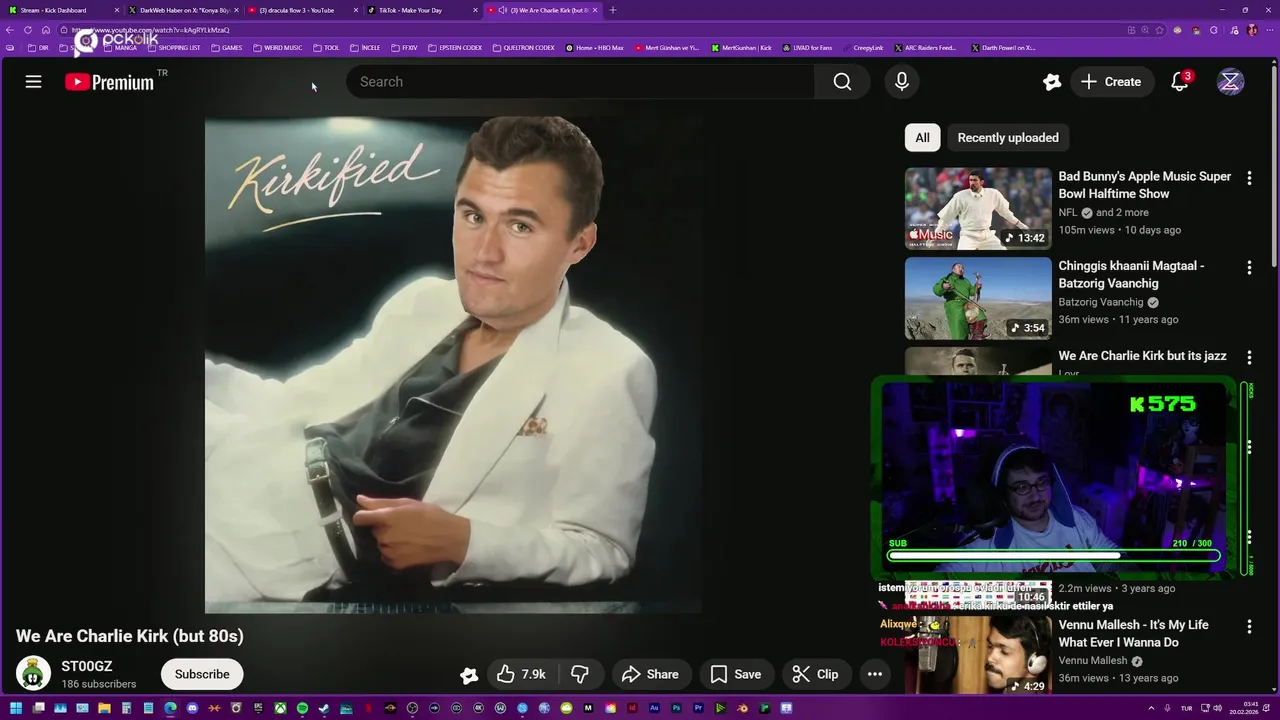Viewport: 1280px width, 720px height.
Task: Open a new browser tab
Action: (x=613, y=10)
